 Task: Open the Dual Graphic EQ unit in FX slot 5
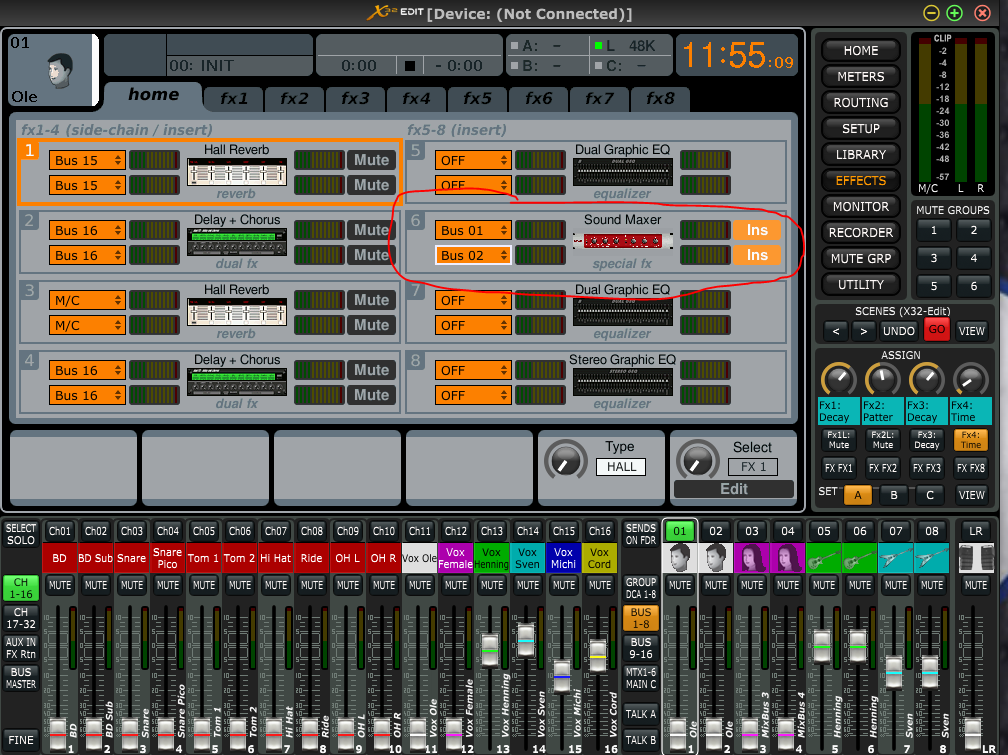622,172
